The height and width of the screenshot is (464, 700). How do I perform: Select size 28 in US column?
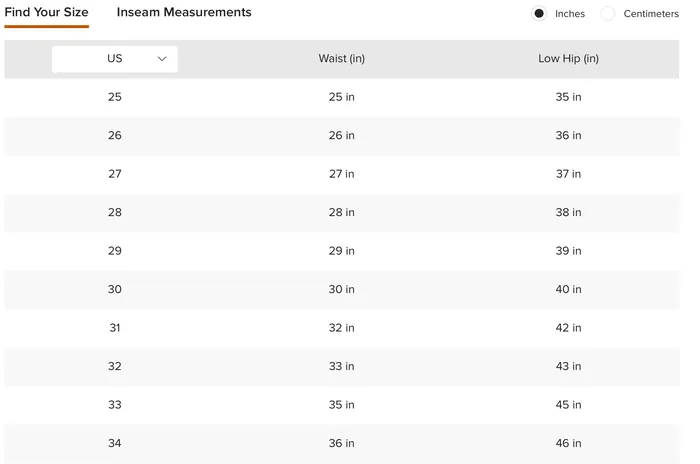[115, 212]
